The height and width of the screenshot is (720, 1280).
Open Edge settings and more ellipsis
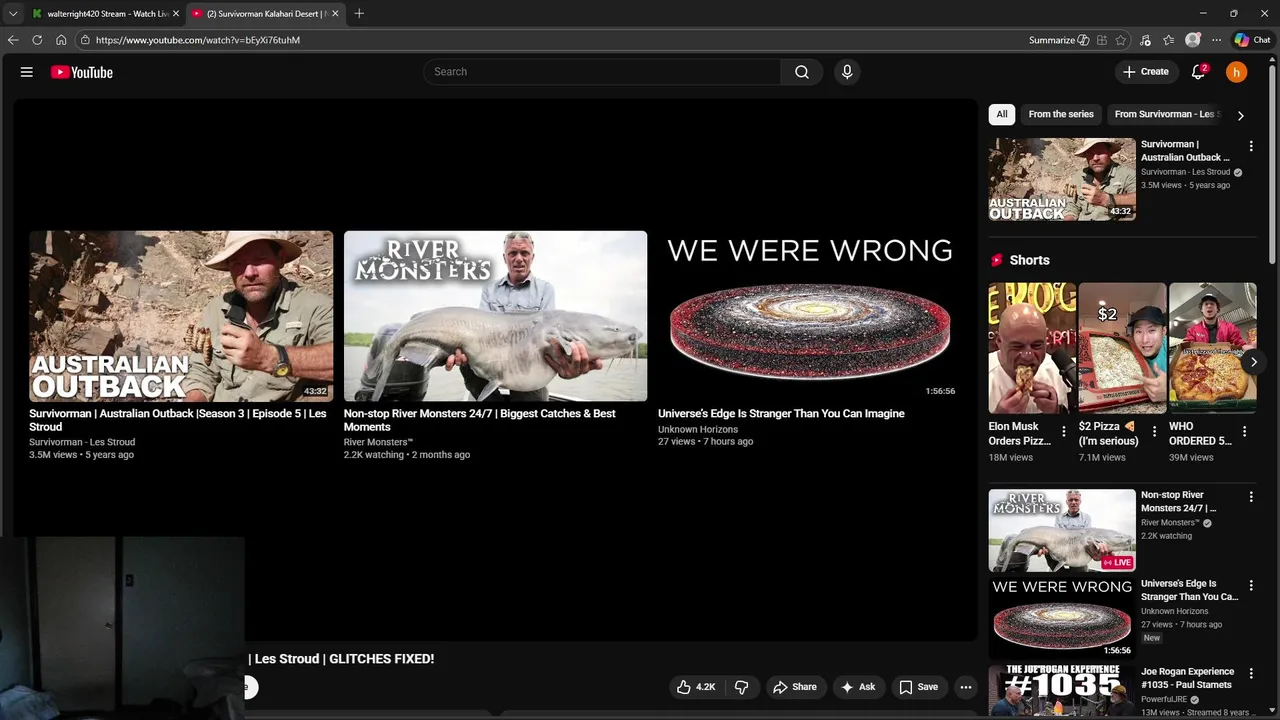1216,40
